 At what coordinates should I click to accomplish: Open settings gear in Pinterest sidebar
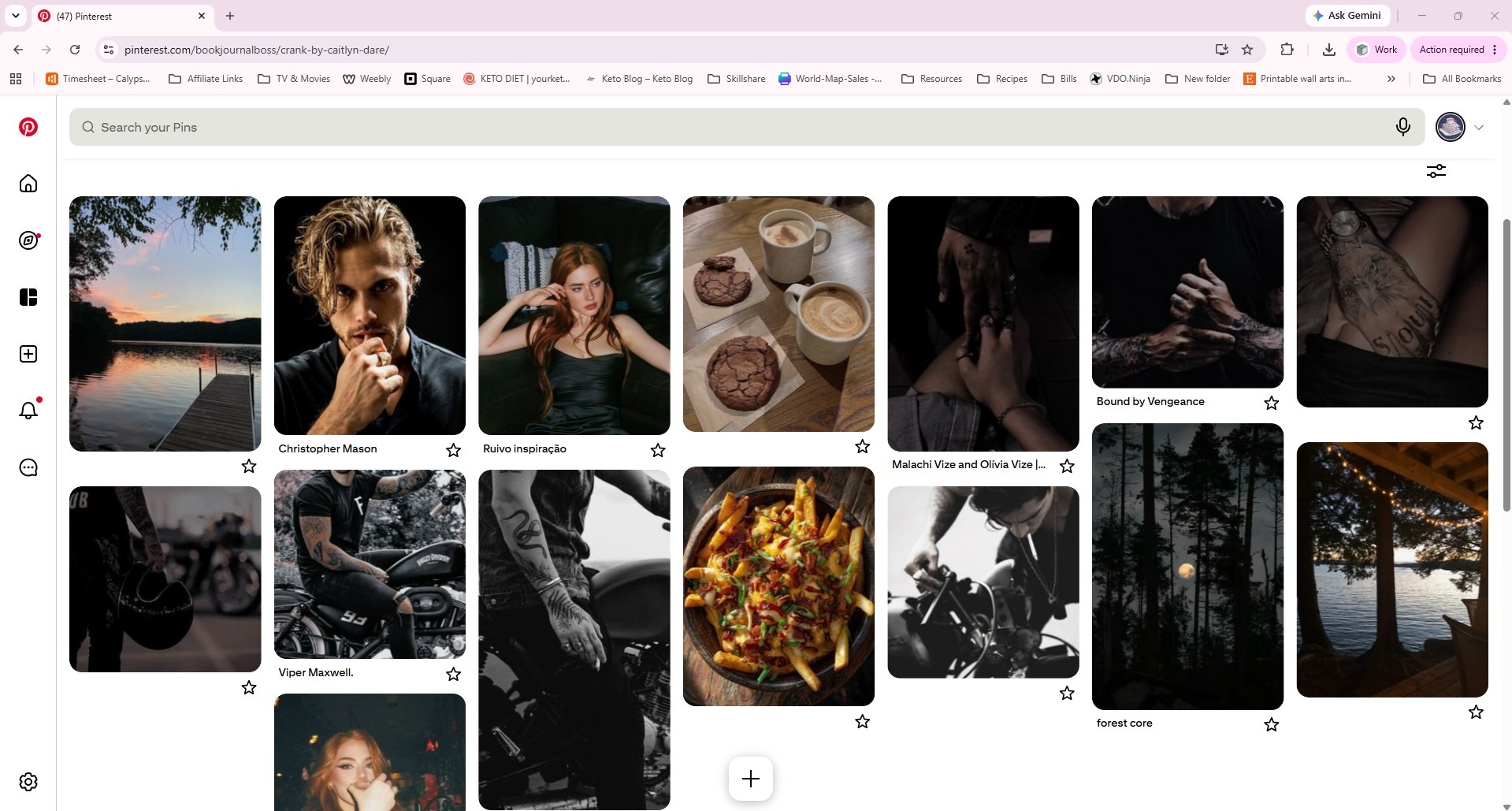tap(28, 782)
